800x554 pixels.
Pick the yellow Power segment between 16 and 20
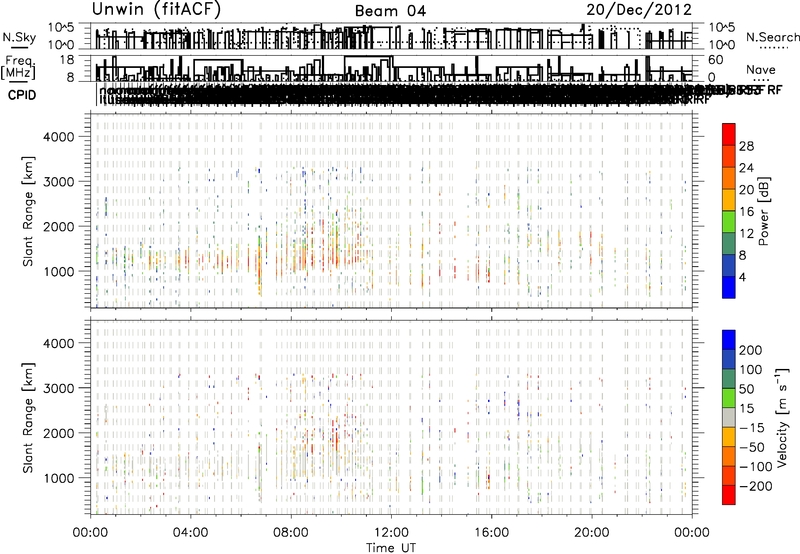click(x=729, y=199)
